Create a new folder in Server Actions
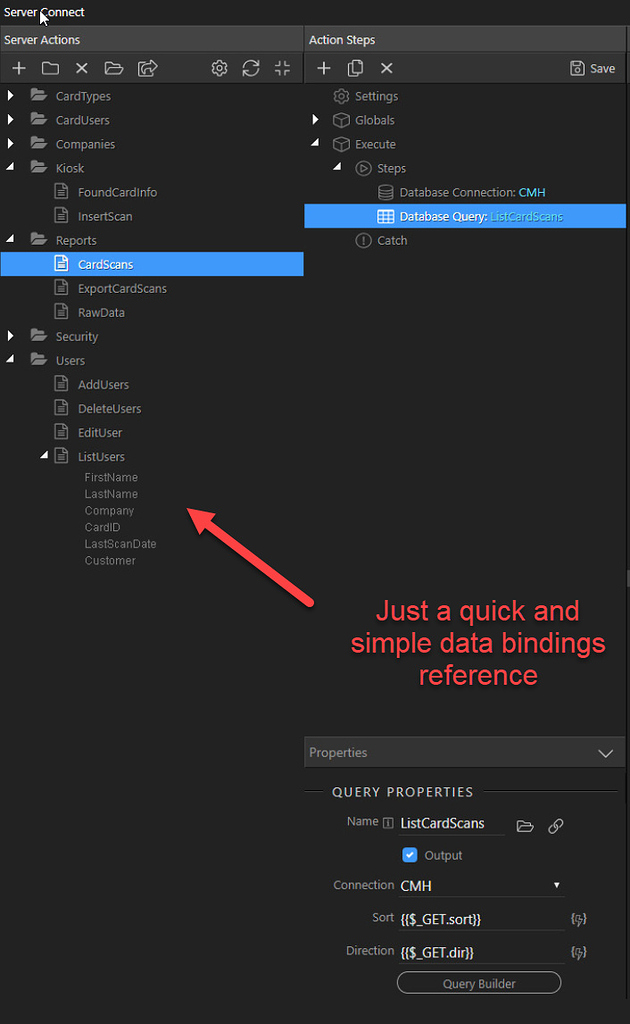Viewport: 630px width, 1024px height. (50, 68)
